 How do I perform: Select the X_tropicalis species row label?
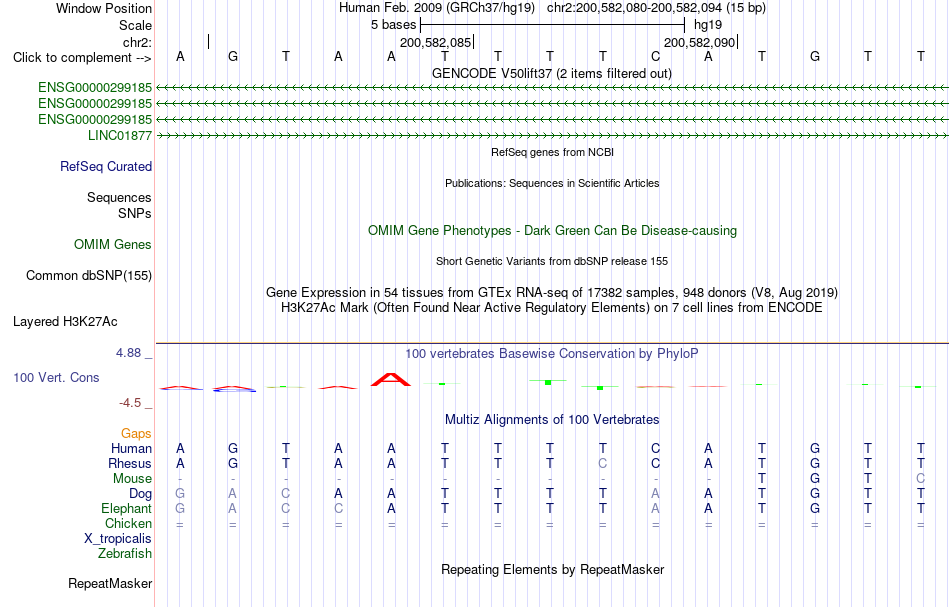coord(118,539)
